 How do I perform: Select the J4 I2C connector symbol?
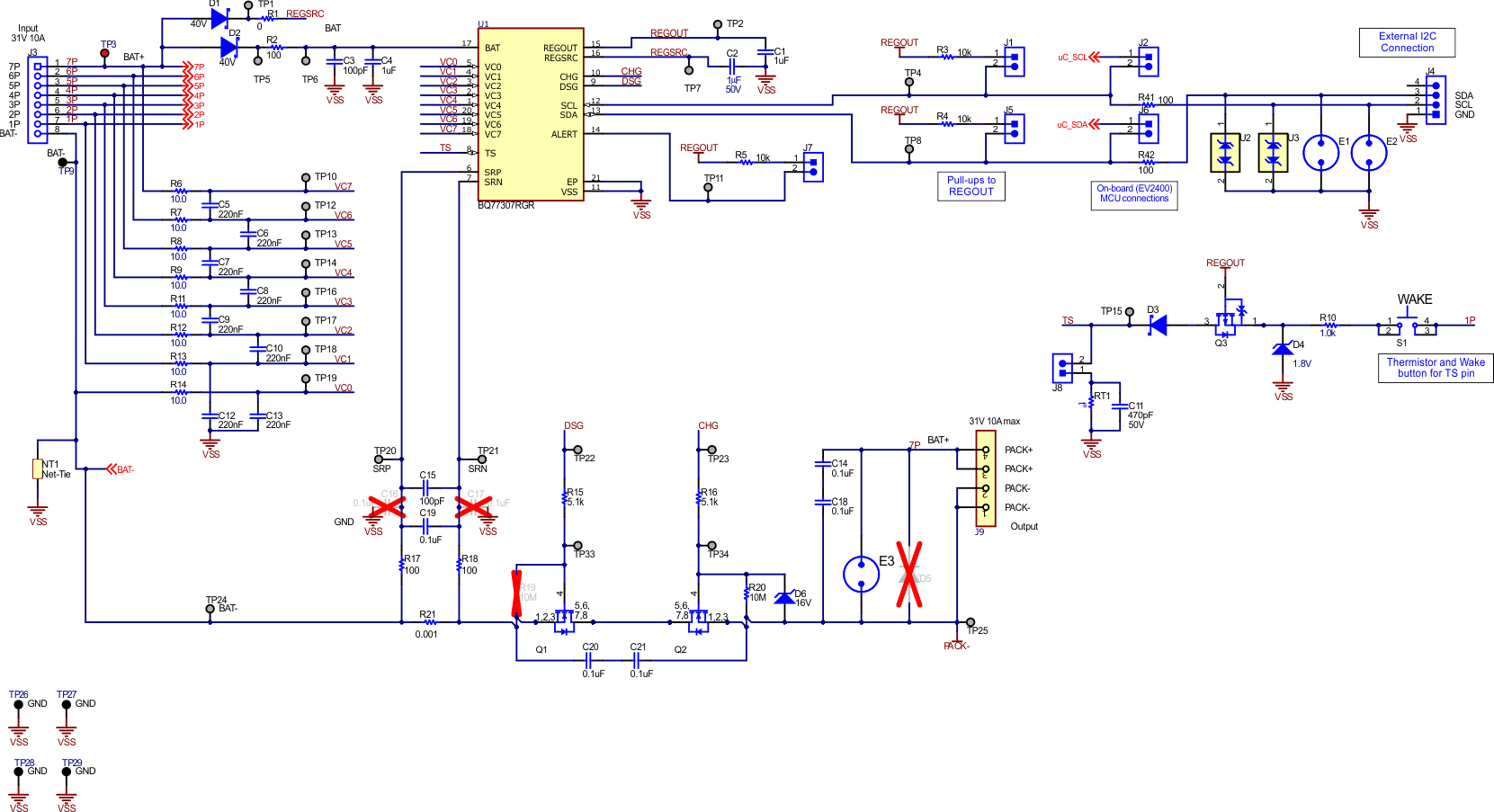click(x=1436, y=99)
